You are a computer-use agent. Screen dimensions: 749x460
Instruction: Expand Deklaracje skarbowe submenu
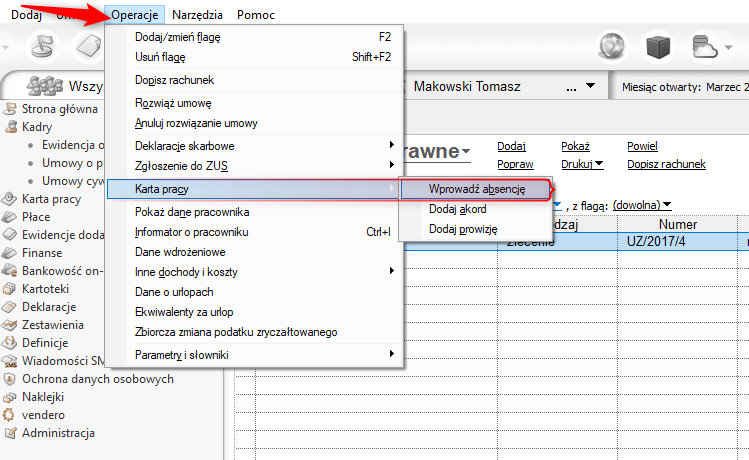(255, 146)
